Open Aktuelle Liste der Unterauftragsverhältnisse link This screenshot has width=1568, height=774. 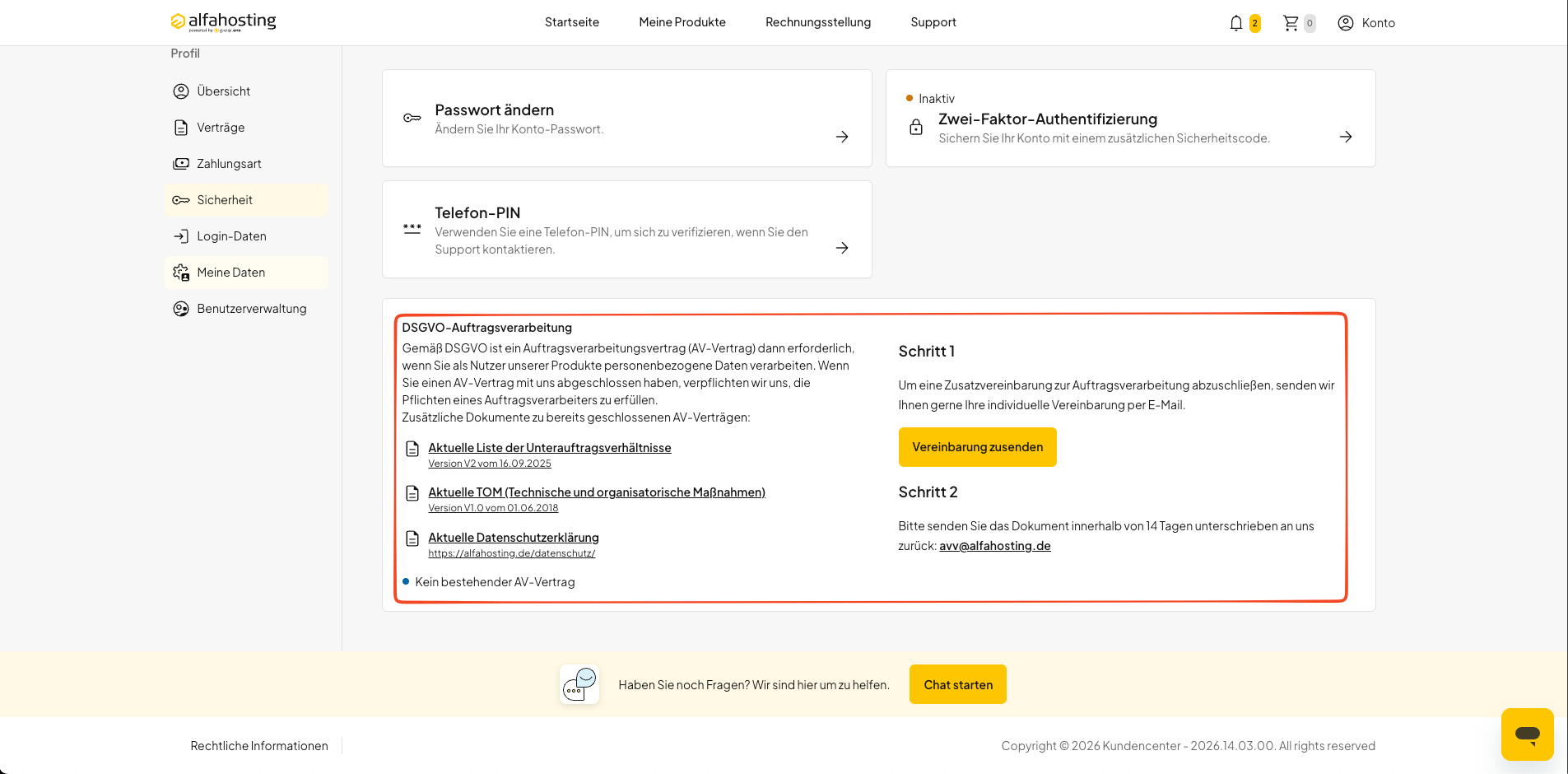coord(550,448)
